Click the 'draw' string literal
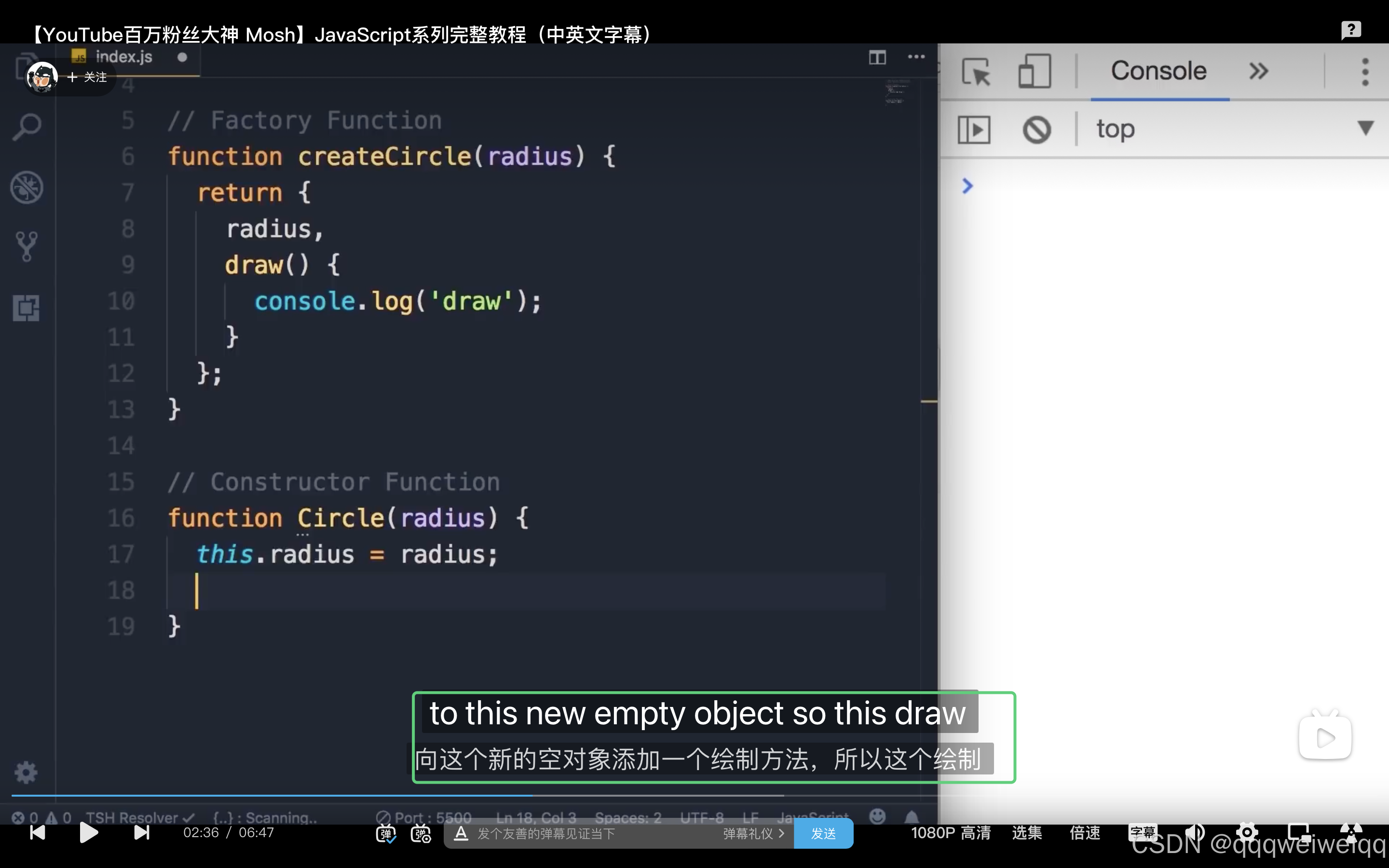Viewport: 1389px width, 868px height. coord(471,301)
